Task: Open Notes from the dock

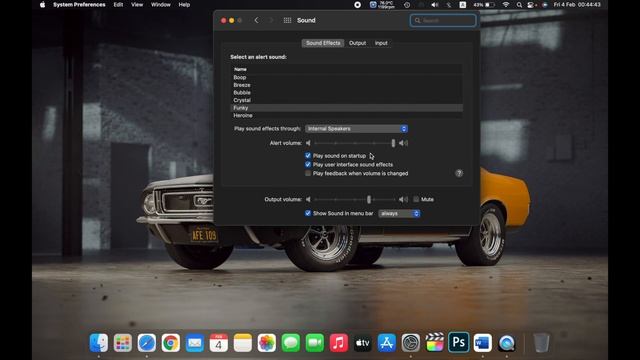Action: point(243,343)
